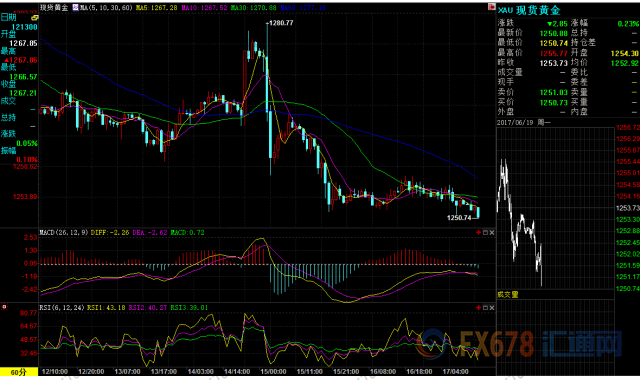Maximize the RSI indicator panel
Image resolution: width=640 pixels, height=380 pixels.
coord(485,307)
